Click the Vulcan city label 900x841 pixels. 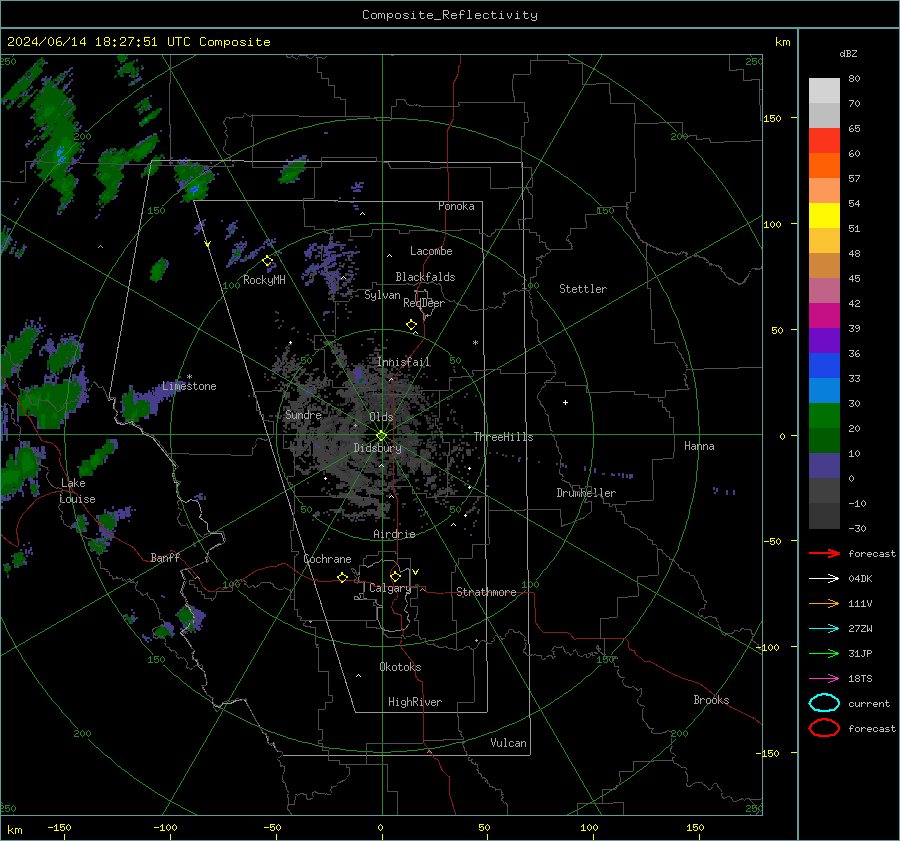tap(508, 743)
